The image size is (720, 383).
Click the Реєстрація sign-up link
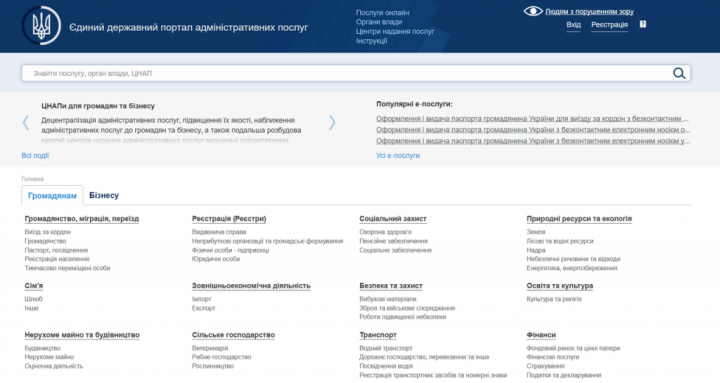point(609,25)
